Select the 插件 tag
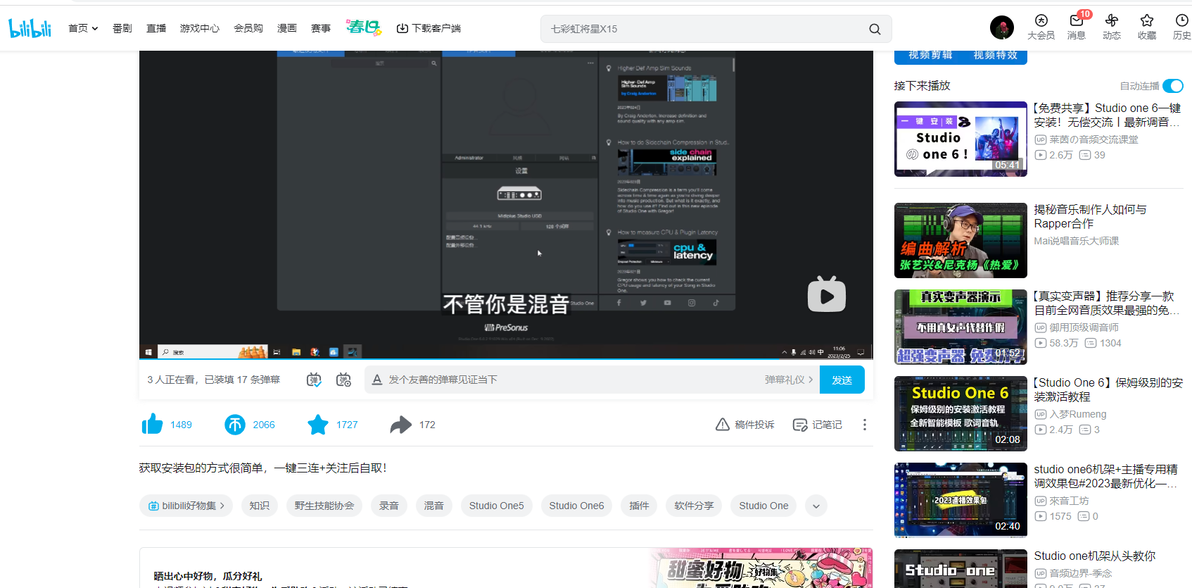The width and height of the screenshot is (1192, 588). coord(639,506)
